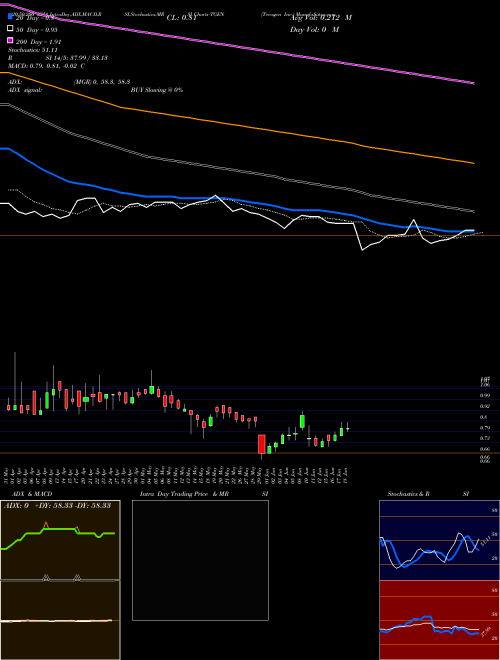500x660 pixels.
Task: Click the last green candlestick on the chart
Action: click(x=348, y=428)
